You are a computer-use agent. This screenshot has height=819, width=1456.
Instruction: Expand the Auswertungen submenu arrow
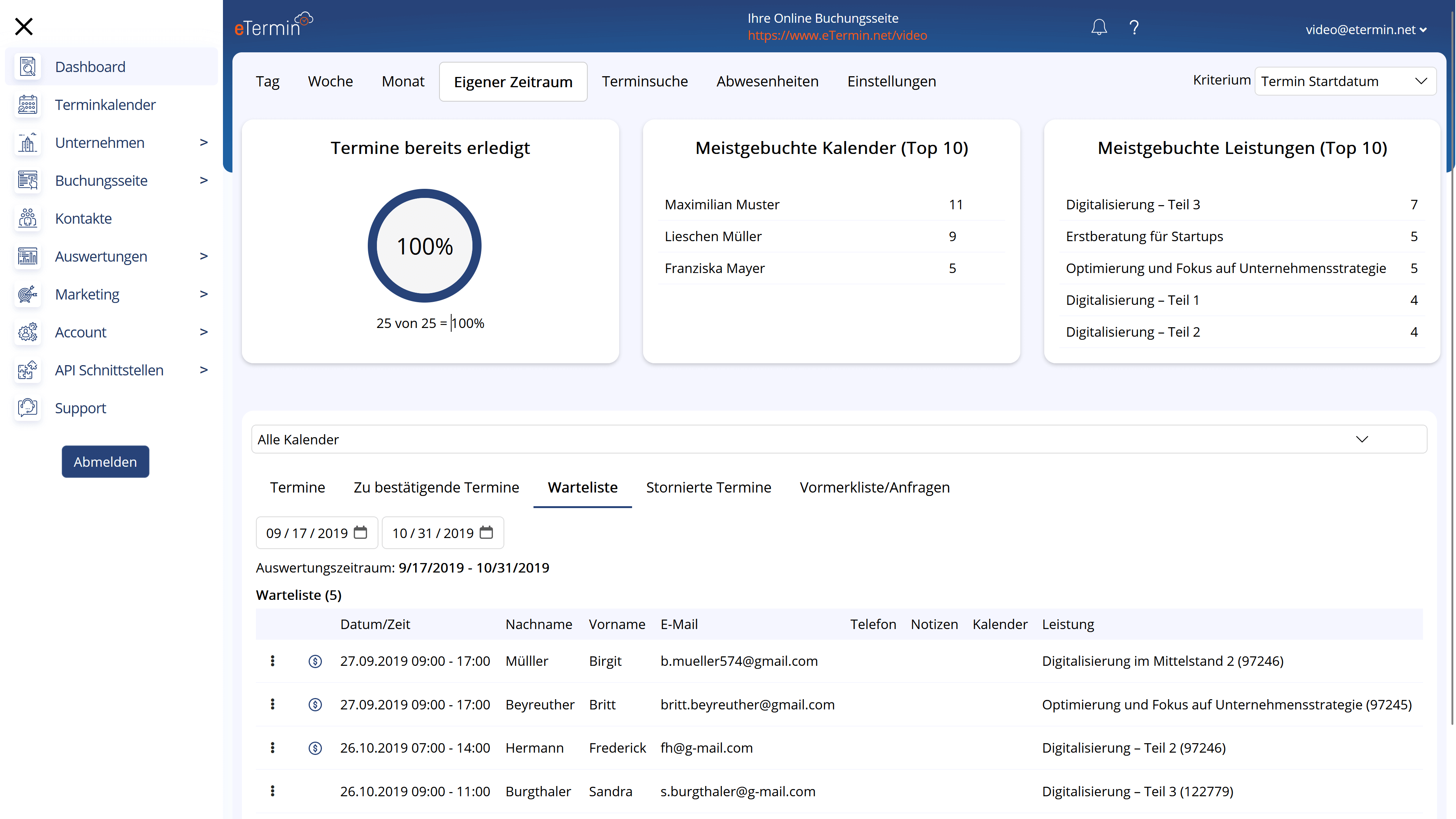[x=204, y=256]
